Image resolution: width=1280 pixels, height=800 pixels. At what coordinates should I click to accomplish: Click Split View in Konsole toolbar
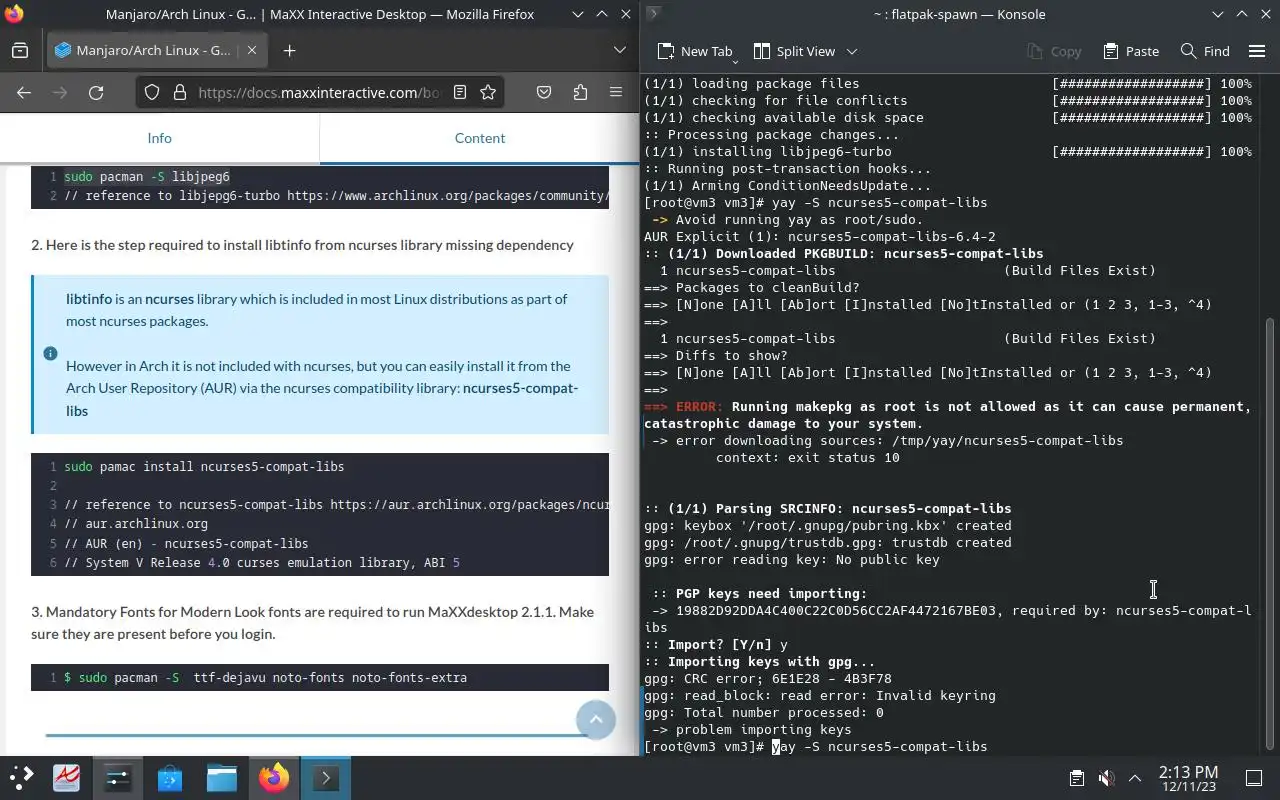(794, 51)
